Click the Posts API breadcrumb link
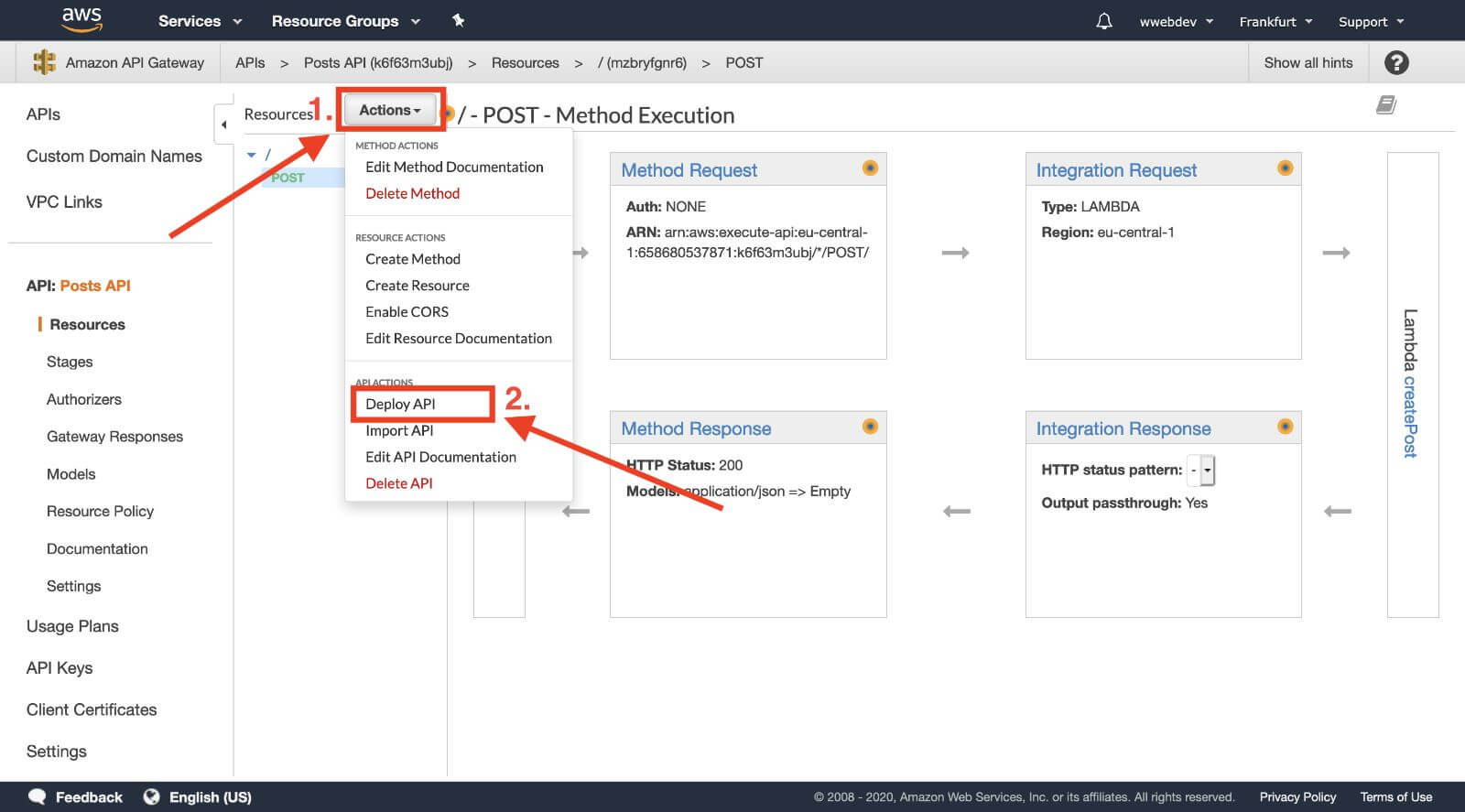1465x812 pixels. click(x=378, y=62)
